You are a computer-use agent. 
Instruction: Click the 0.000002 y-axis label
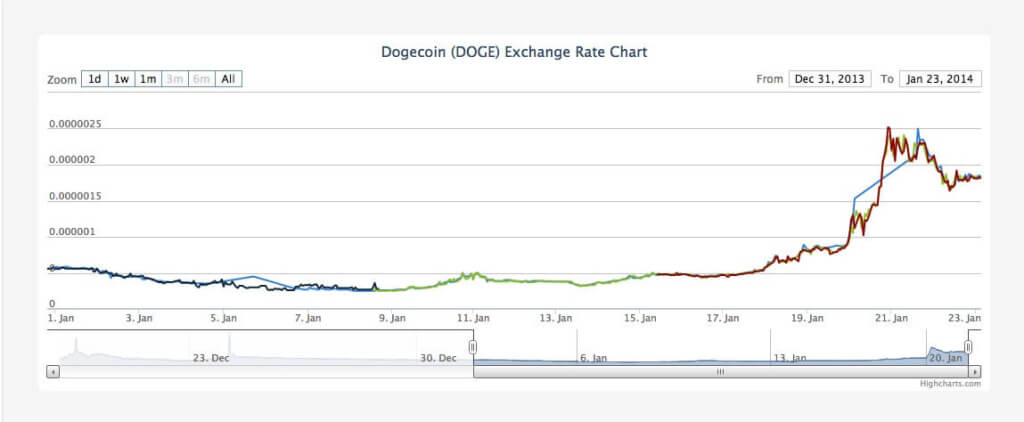pos(71,160)
